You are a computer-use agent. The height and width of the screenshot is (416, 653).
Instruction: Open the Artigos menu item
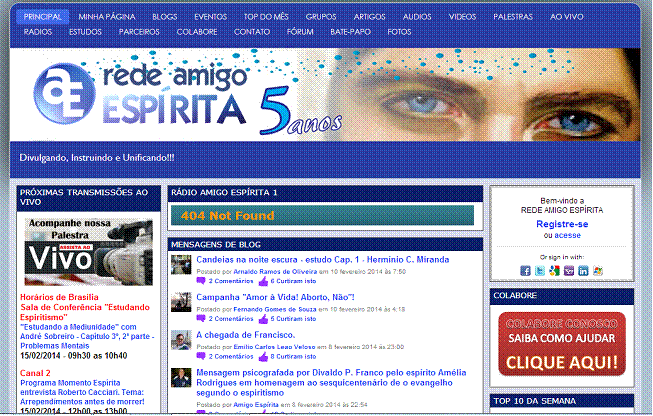click(x=369, y=17)
